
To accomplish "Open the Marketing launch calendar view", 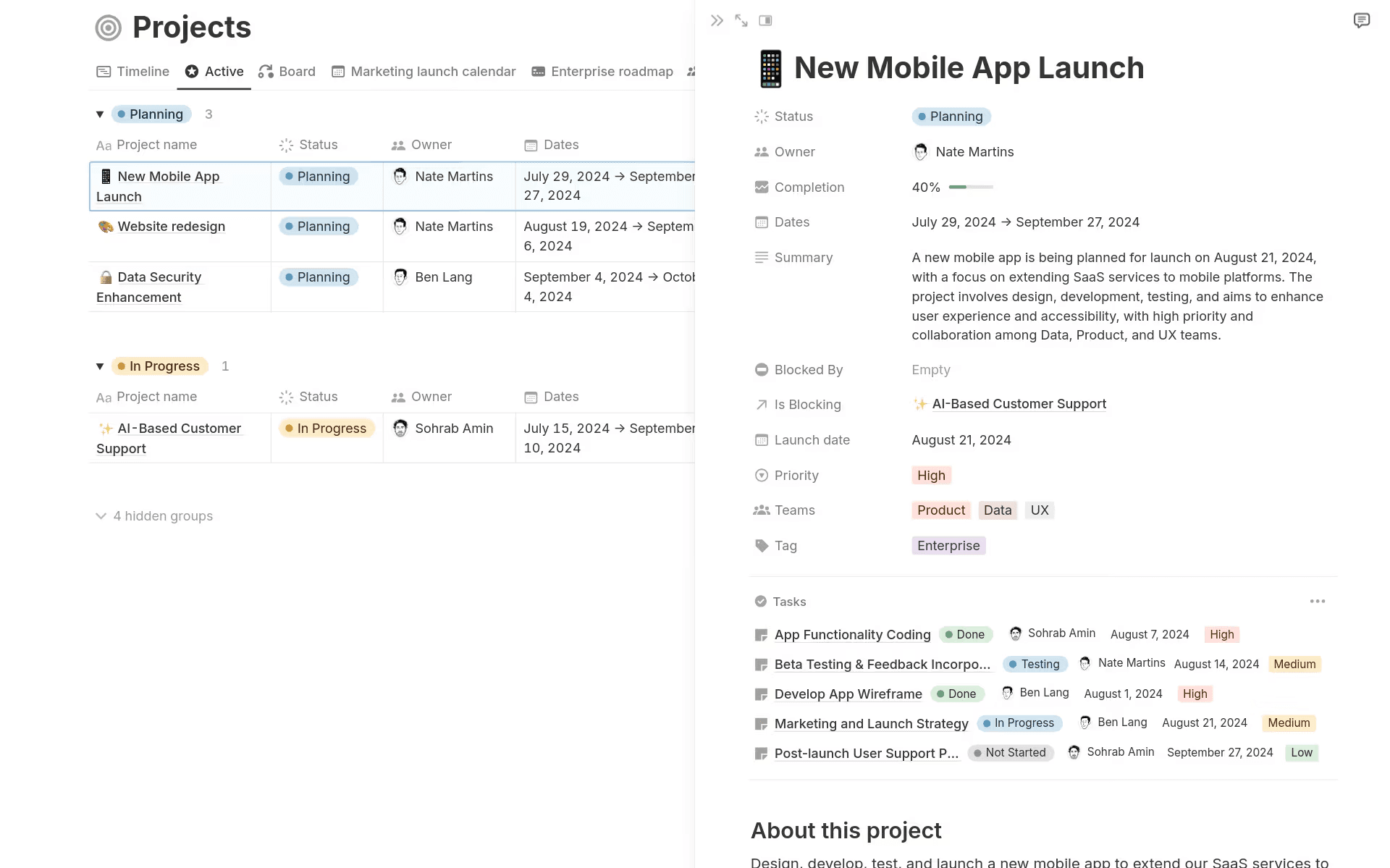I will [424, 71].
